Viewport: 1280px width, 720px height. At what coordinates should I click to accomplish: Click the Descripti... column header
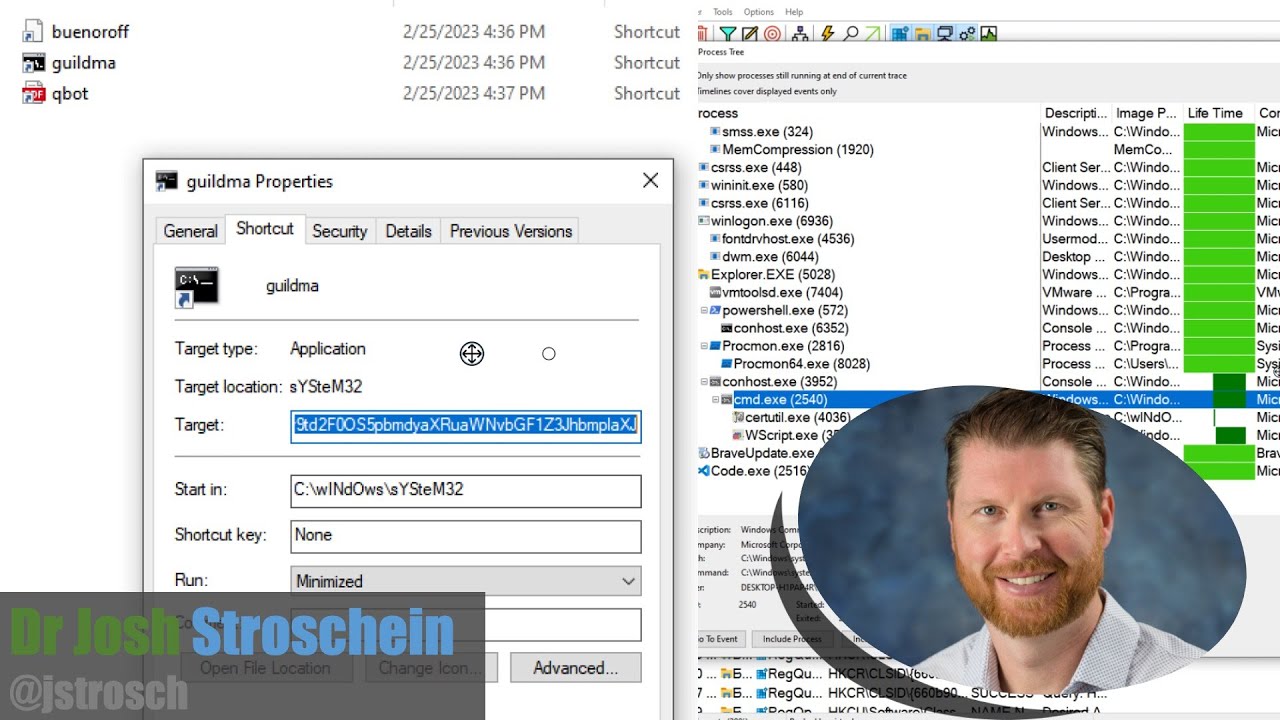(x=1076, y=113)
